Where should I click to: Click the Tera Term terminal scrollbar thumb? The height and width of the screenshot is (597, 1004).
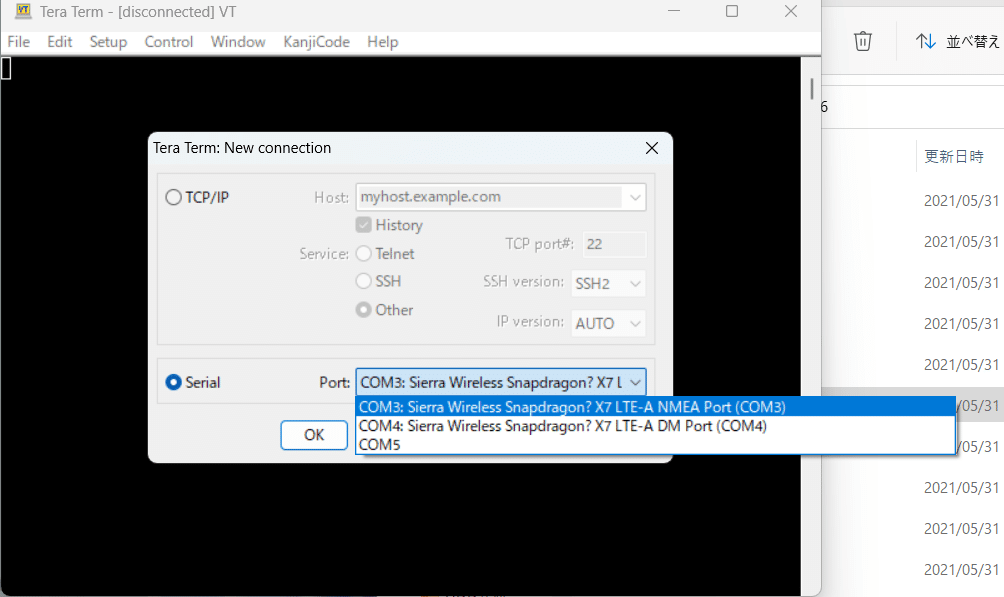(x=811, y=89)
